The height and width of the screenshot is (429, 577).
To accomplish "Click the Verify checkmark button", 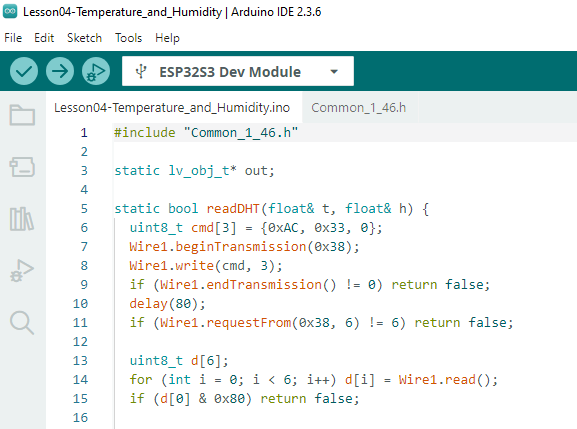I will [x=24, y=71].
